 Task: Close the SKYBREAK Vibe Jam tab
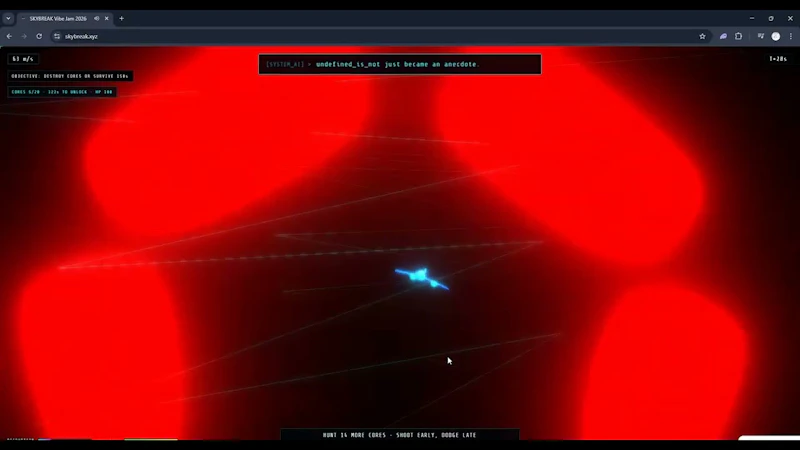pyautogui.click(x=107, y=18)
